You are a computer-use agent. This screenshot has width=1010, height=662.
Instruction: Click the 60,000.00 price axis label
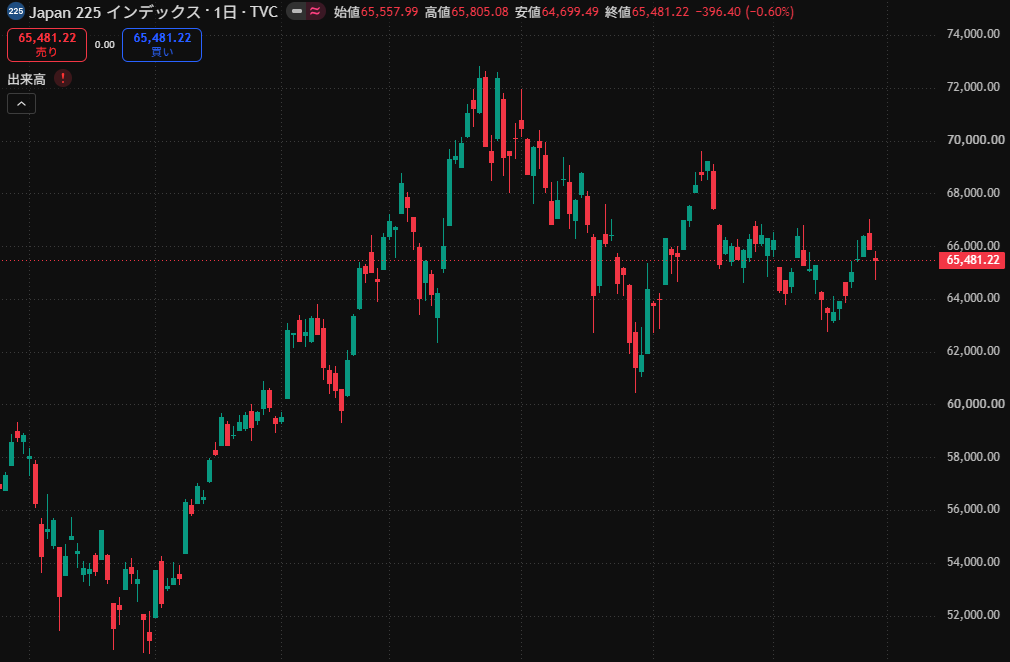pos(975,404)
